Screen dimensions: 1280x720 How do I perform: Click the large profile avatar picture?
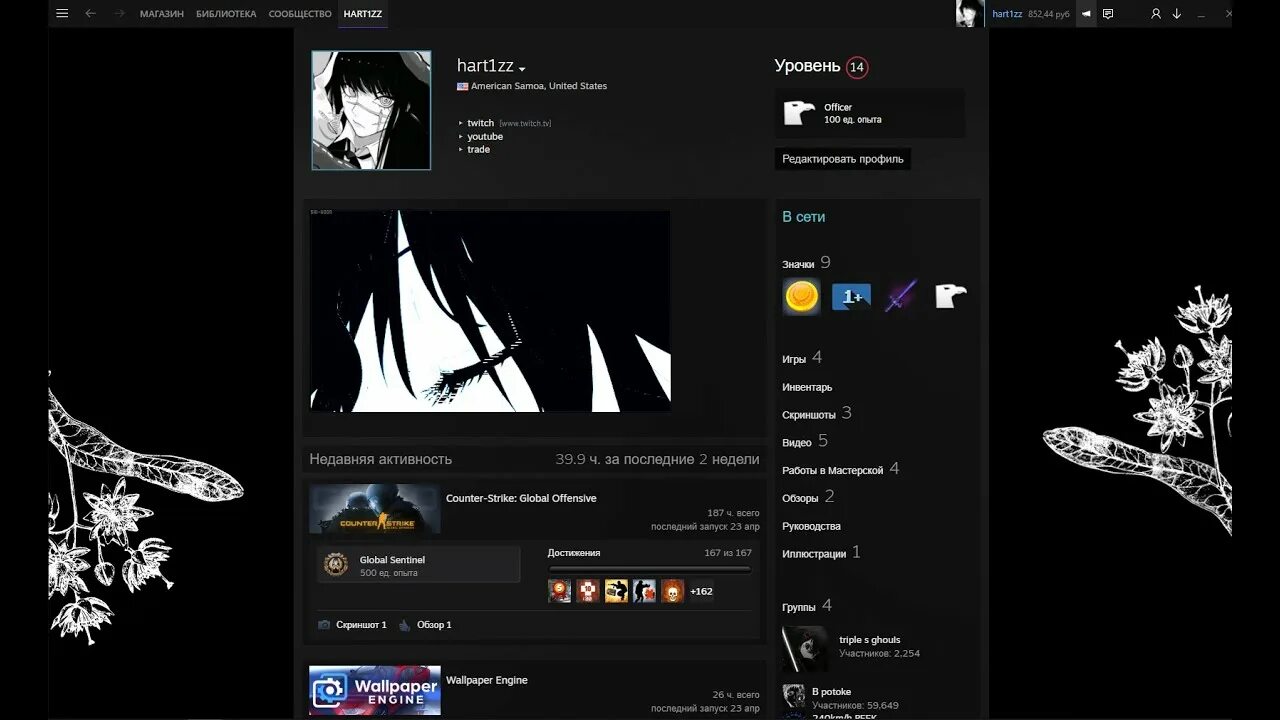(371, 110)
